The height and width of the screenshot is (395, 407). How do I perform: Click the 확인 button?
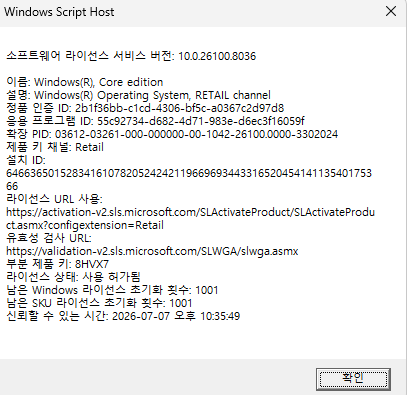click(x=353, y=379)
